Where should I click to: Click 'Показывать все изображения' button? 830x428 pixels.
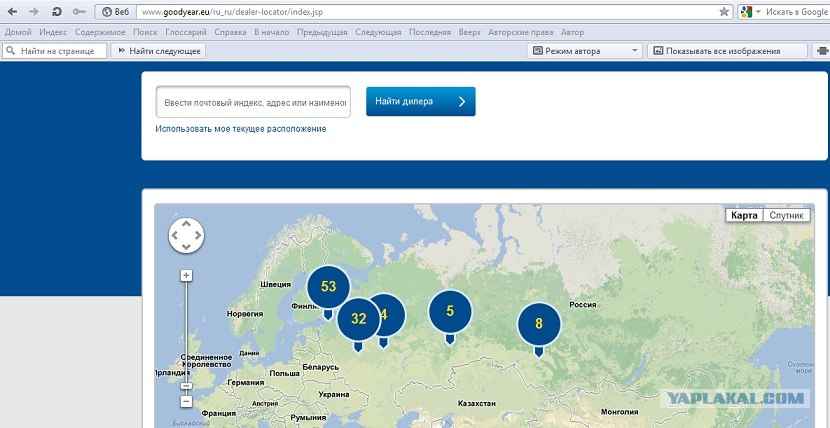727,51
